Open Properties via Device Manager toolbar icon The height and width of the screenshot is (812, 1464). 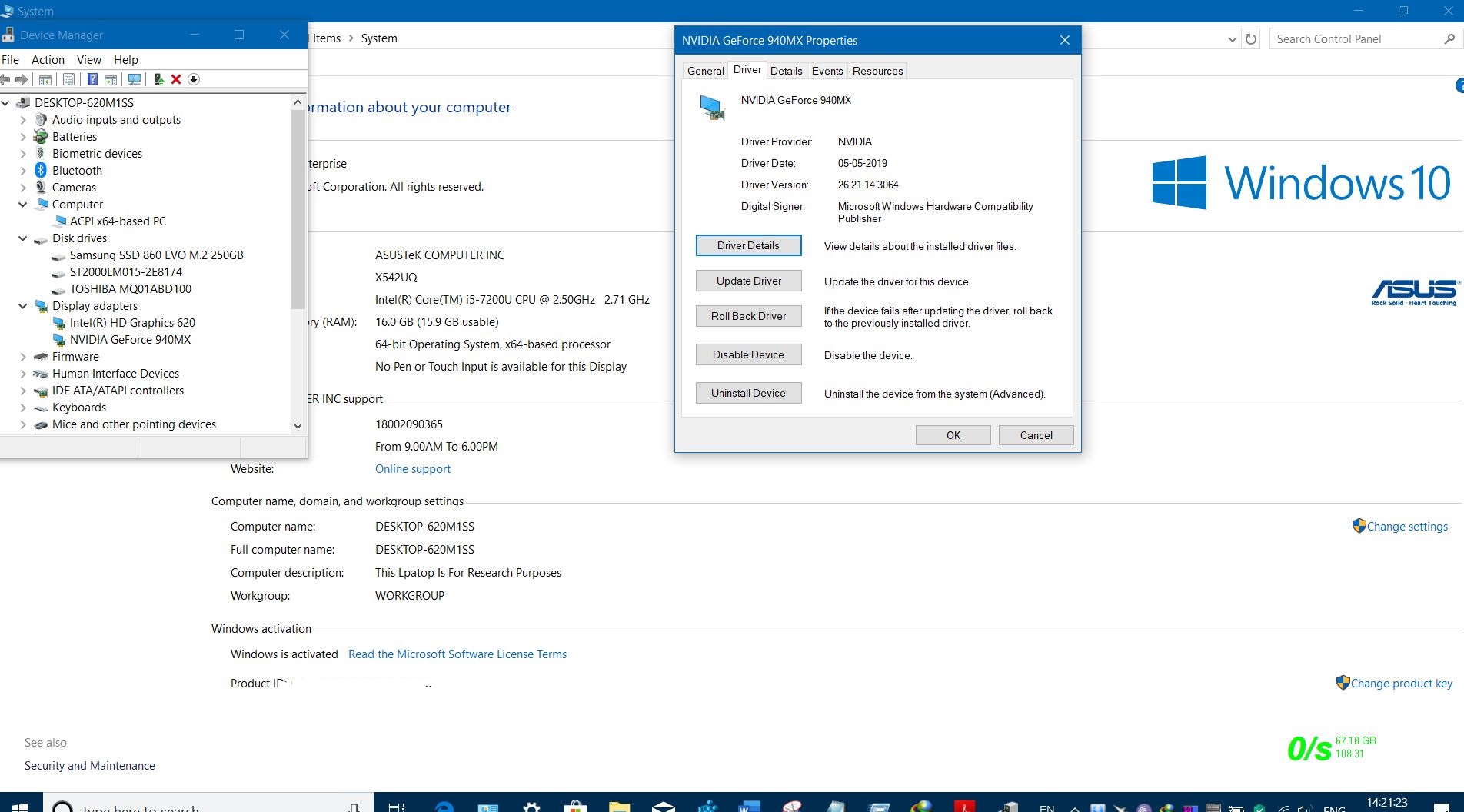(x=68, y=79)
